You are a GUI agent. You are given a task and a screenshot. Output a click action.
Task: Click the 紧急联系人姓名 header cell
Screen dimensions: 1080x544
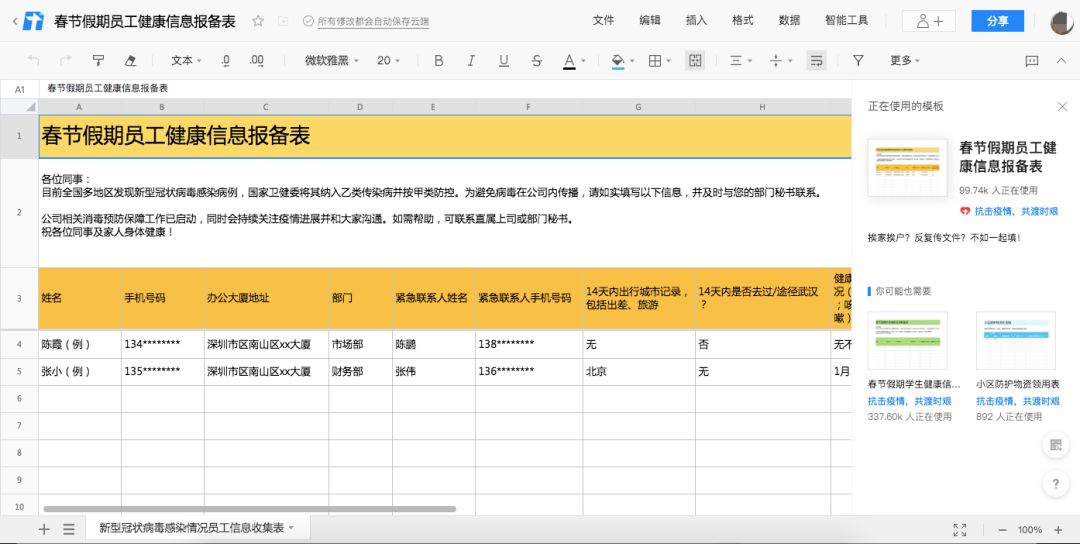(434, 298)
